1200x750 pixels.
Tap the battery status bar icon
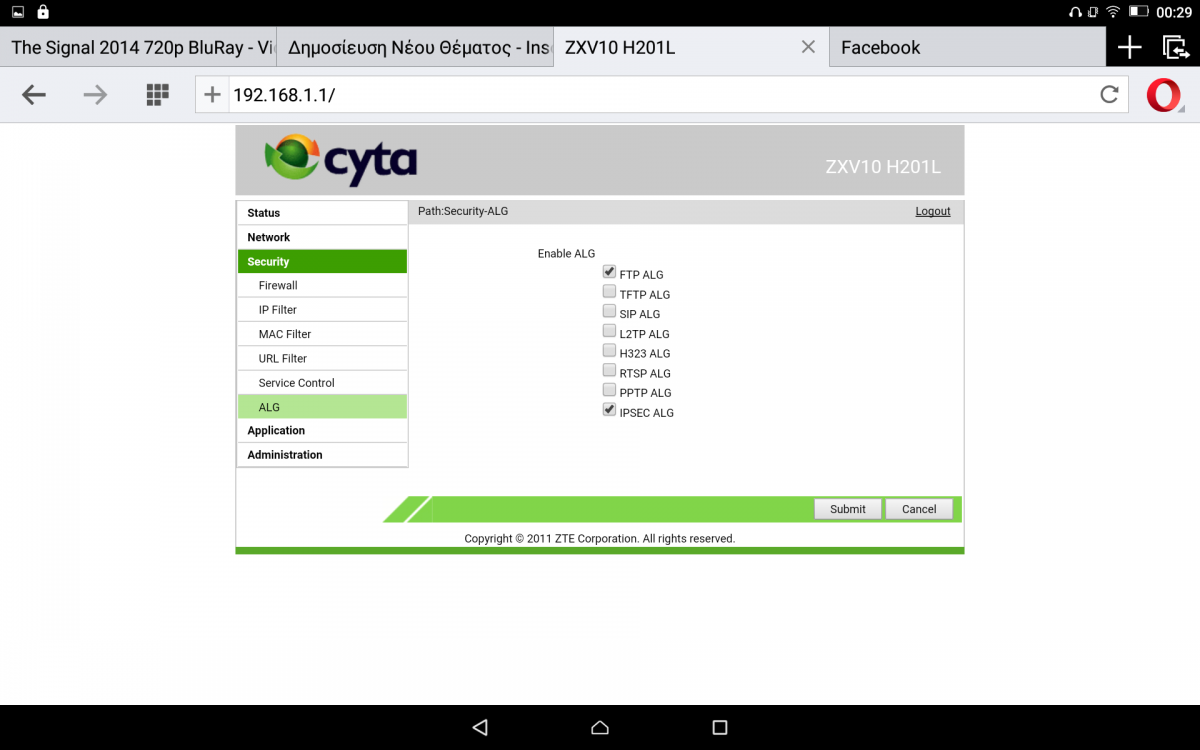pos(1138,12)
